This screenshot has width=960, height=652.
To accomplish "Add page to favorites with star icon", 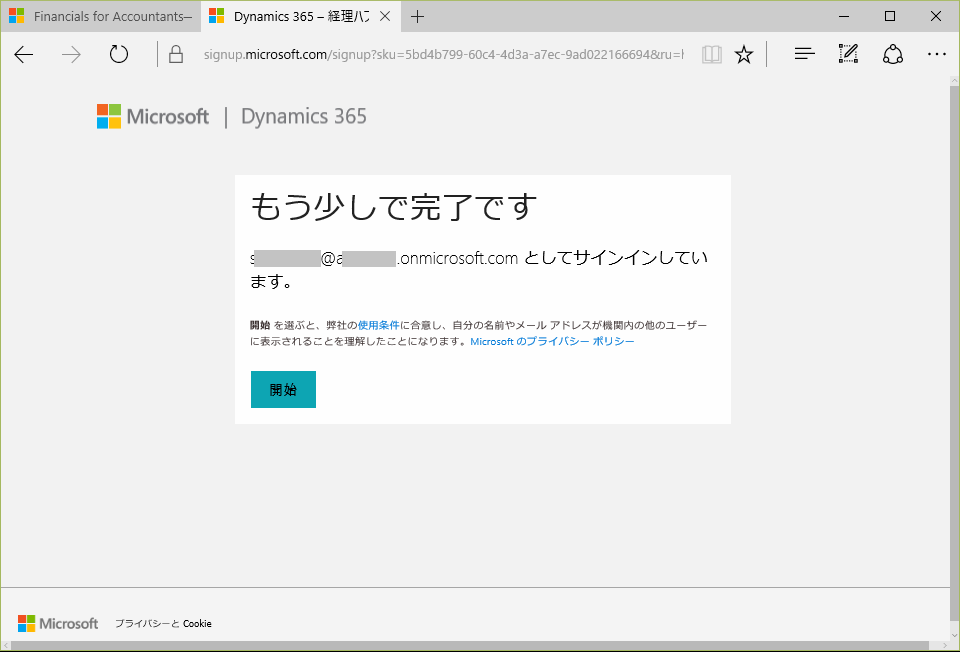I will 744,54.
